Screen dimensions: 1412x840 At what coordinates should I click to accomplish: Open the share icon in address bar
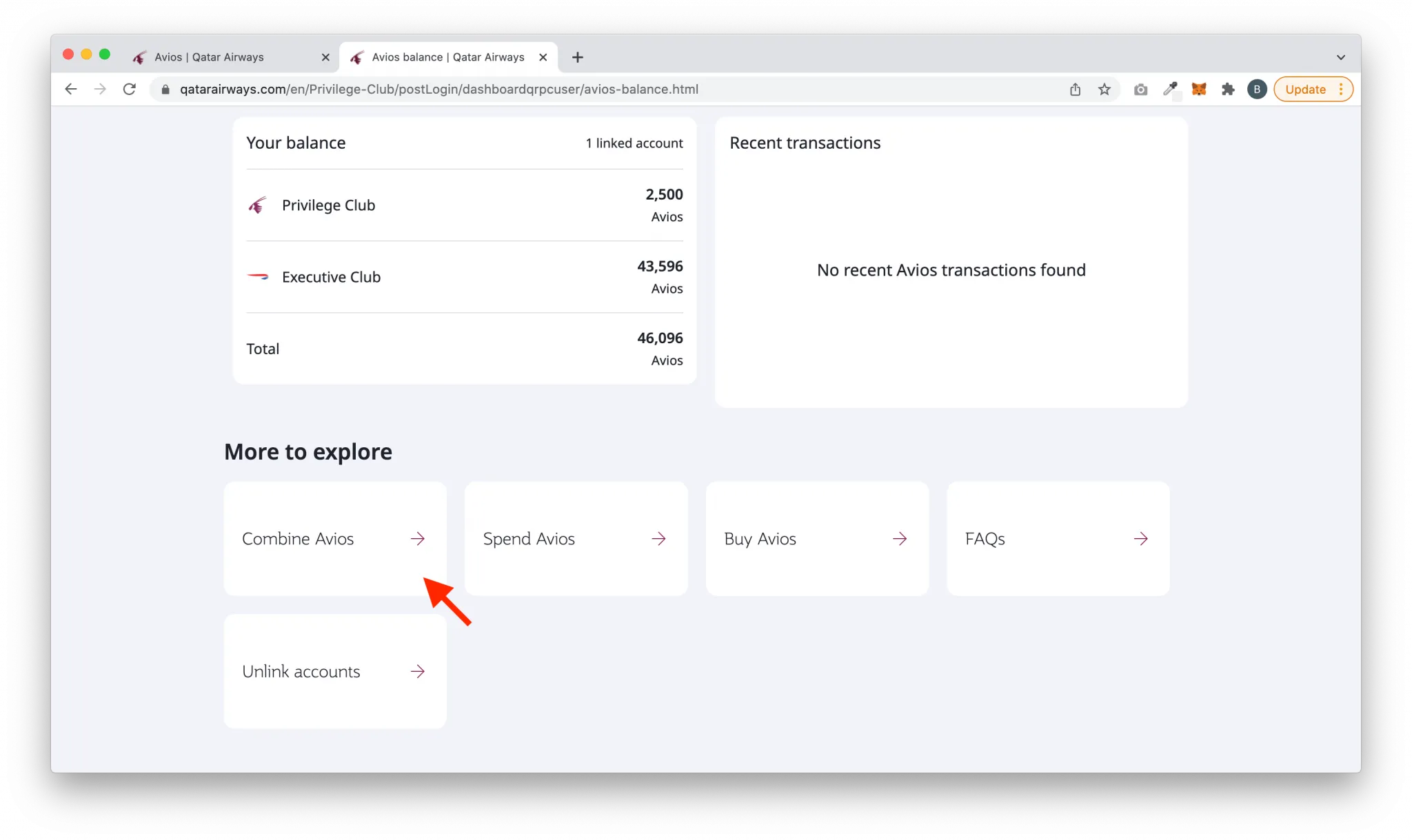click(x=1076, y=90)
